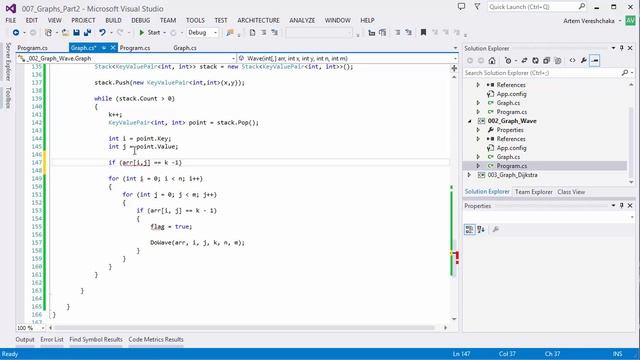Switch to the Class View tab

point(571,192)
